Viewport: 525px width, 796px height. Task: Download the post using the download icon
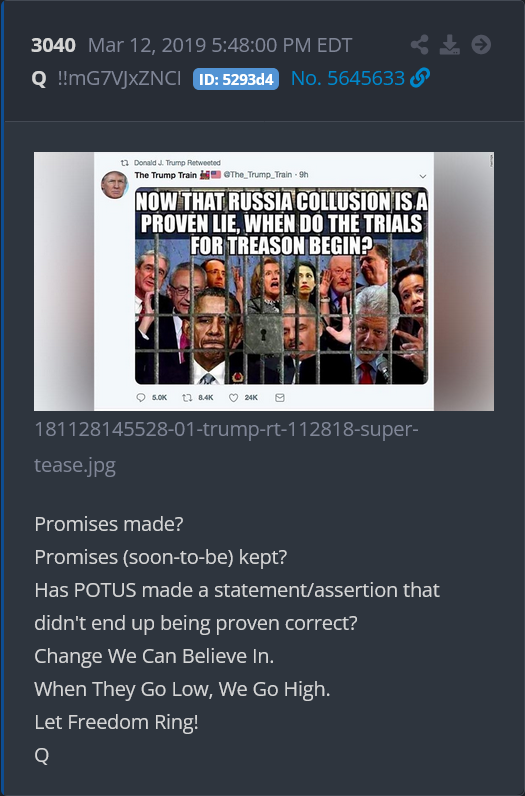[x=450, y=45]
